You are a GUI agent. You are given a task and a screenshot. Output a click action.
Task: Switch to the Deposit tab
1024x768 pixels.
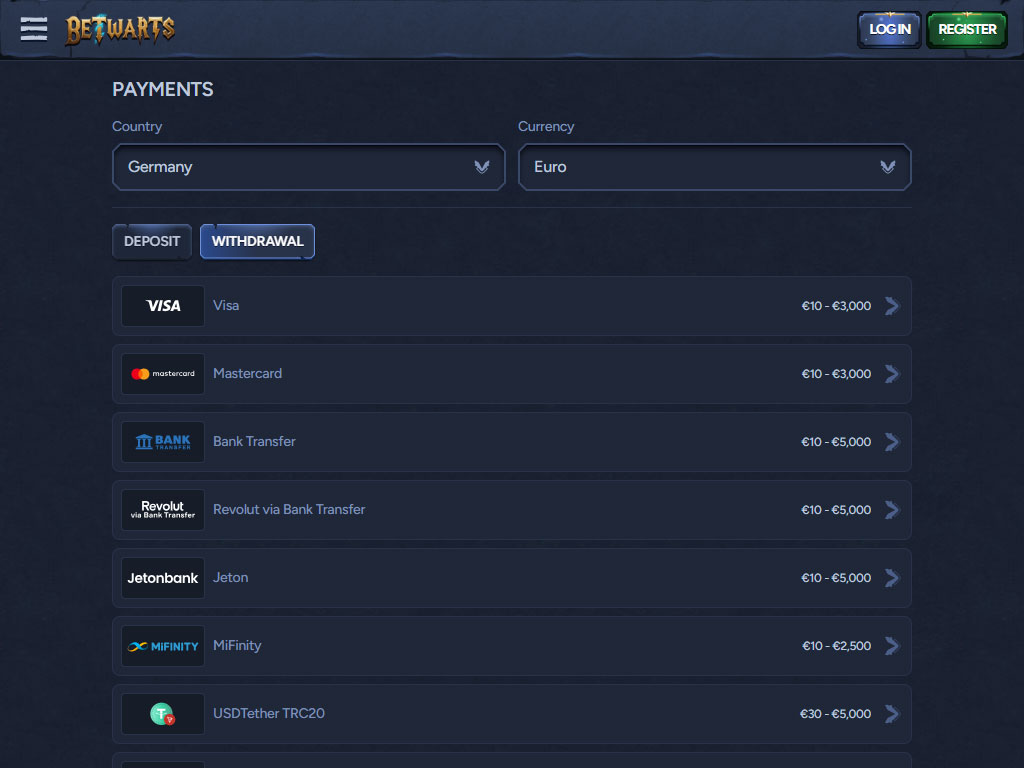[152, 241]
